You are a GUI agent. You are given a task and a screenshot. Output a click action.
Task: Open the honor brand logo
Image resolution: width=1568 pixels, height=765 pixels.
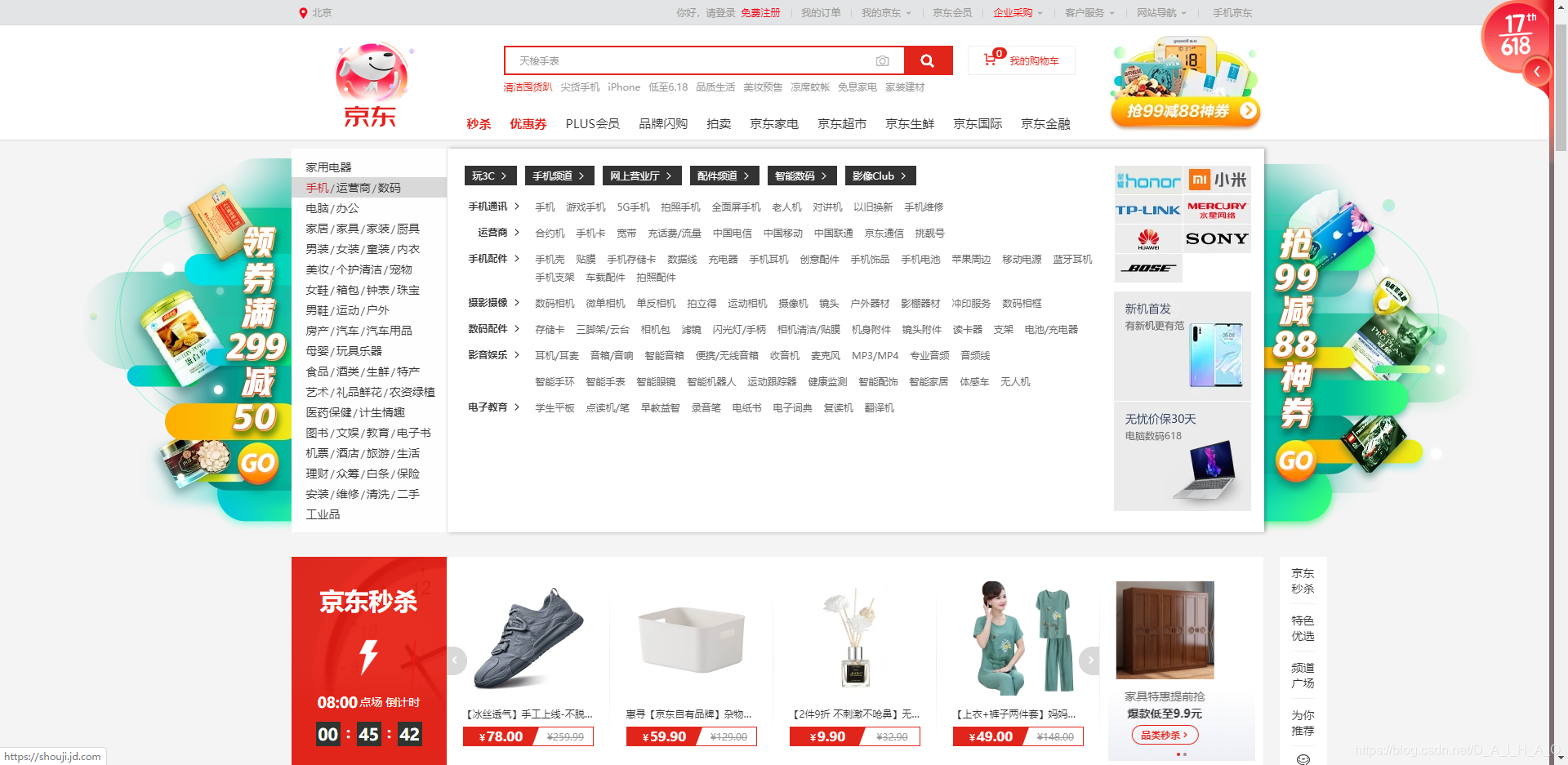coord(1148,180)
